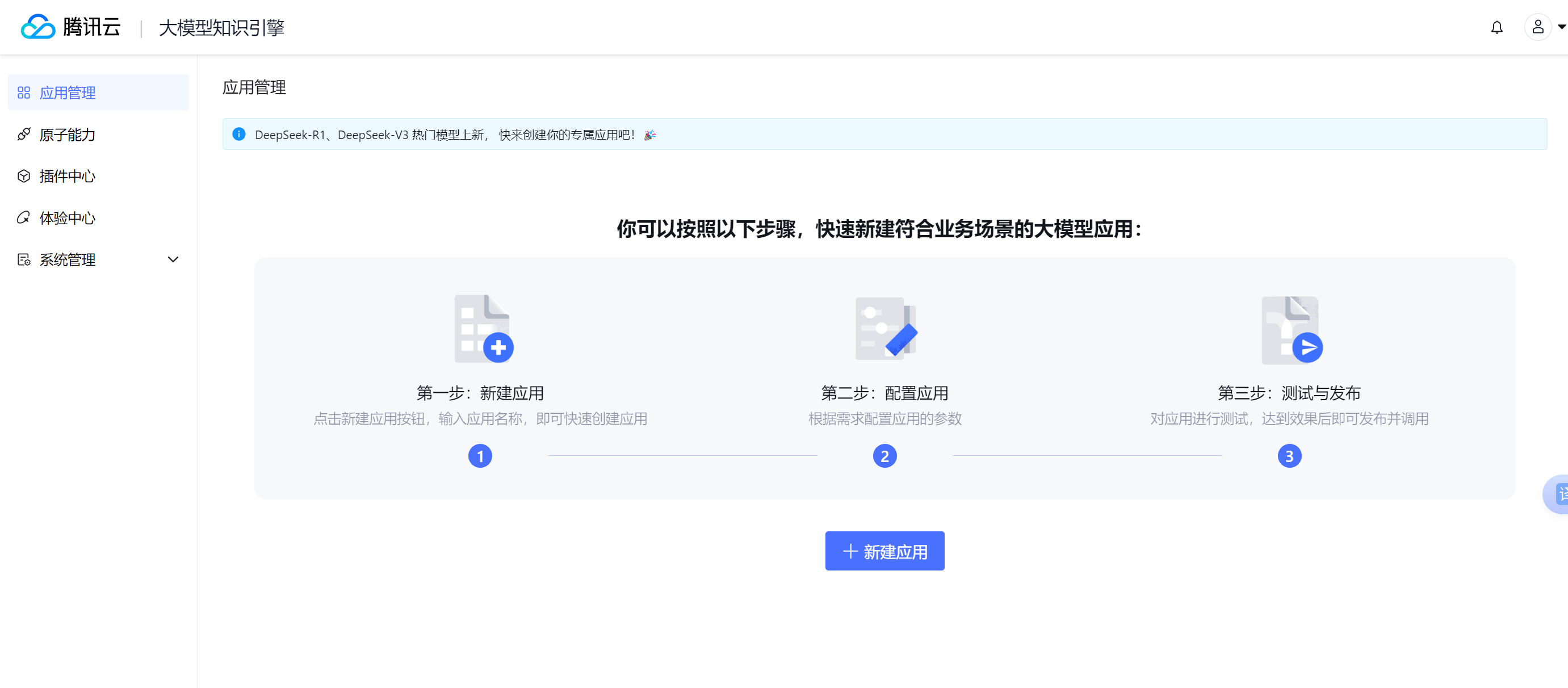The height and width of the screenshot is (688, 1568).
Task: Click the 应用管理 page heading
Action: click(254, 87)
